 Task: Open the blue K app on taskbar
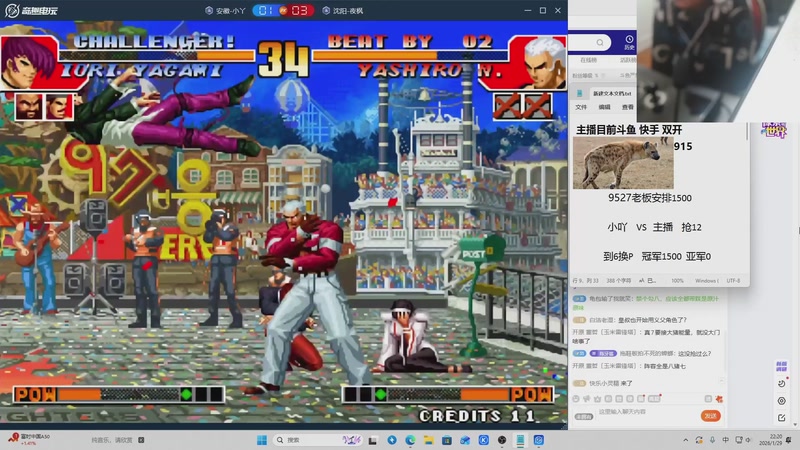click(x=484, y=440)
